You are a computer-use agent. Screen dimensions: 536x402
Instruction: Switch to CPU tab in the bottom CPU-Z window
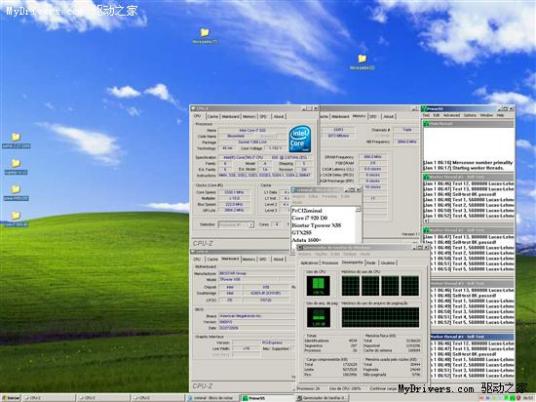tap(198, 259)
